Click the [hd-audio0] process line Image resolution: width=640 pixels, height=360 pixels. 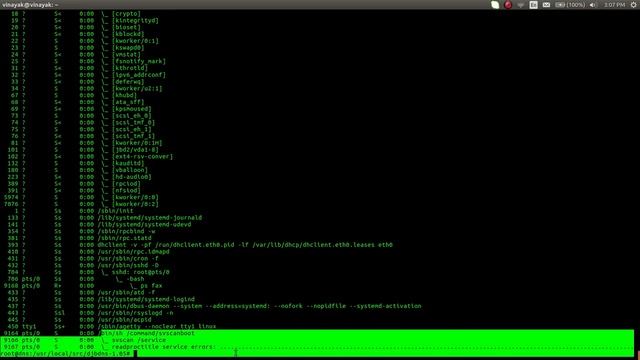[80, 177]
